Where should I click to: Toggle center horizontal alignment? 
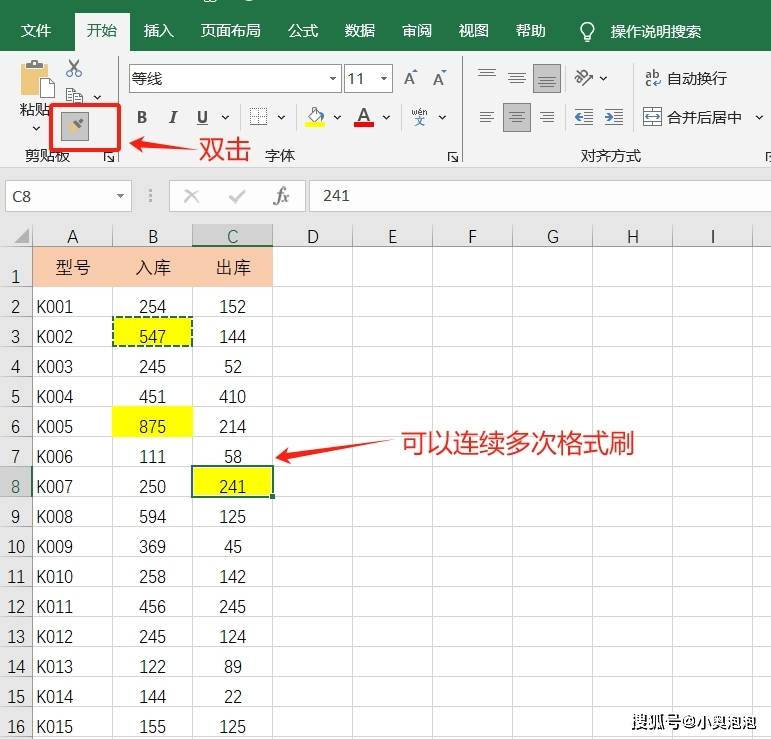[x=517, y=117]
